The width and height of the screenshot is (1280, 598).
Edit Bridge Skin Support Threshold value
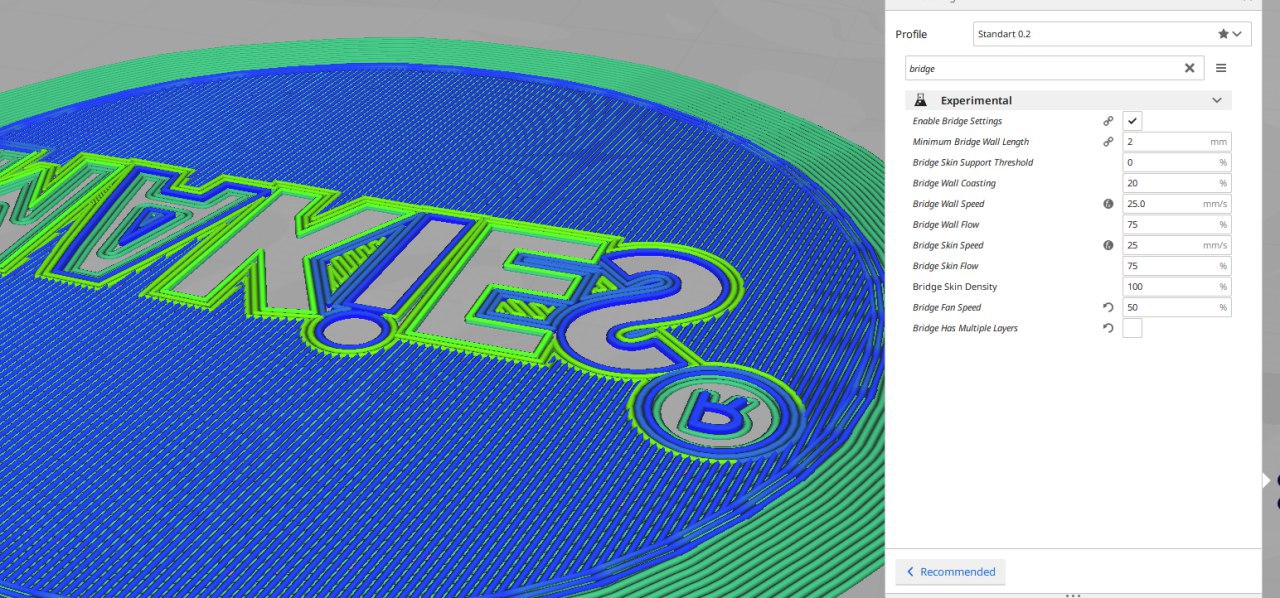click(x=1177, y=162)
